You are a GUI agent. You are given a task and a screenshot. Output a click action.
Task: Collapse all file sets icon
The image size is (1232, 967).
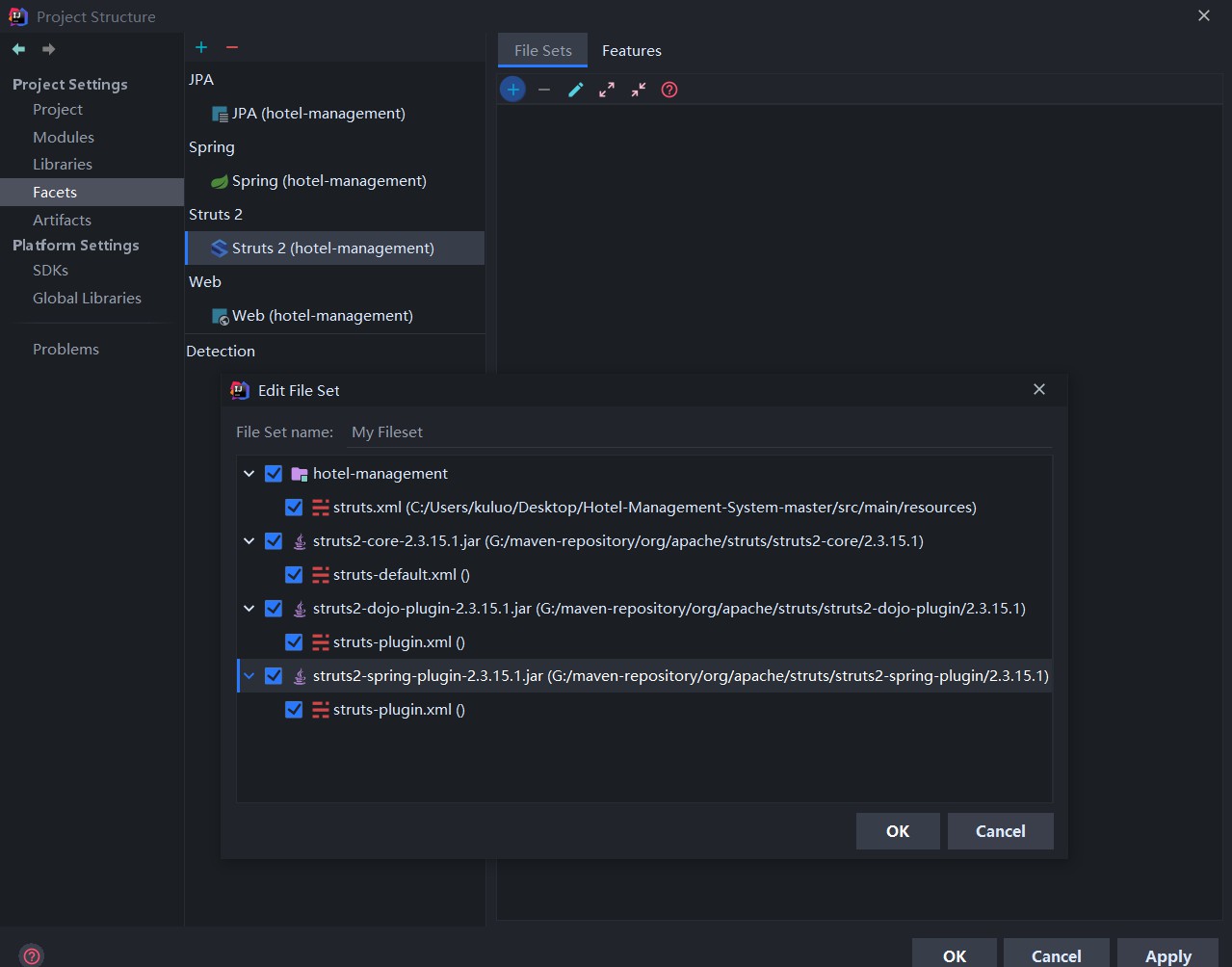coord(639,90)
